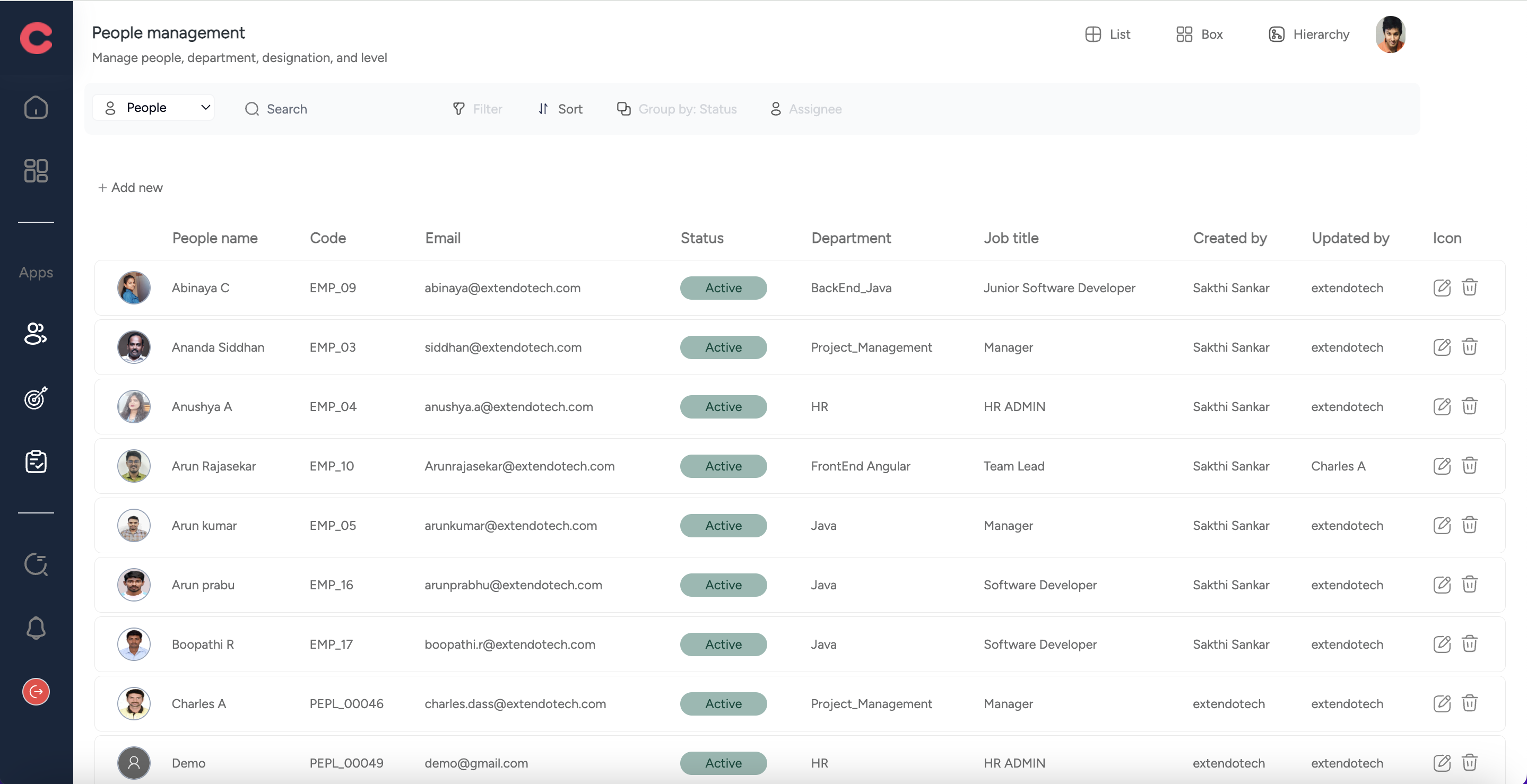
Task: Click Demo's placeholder avatar
Action: click(x=134, y=763)
